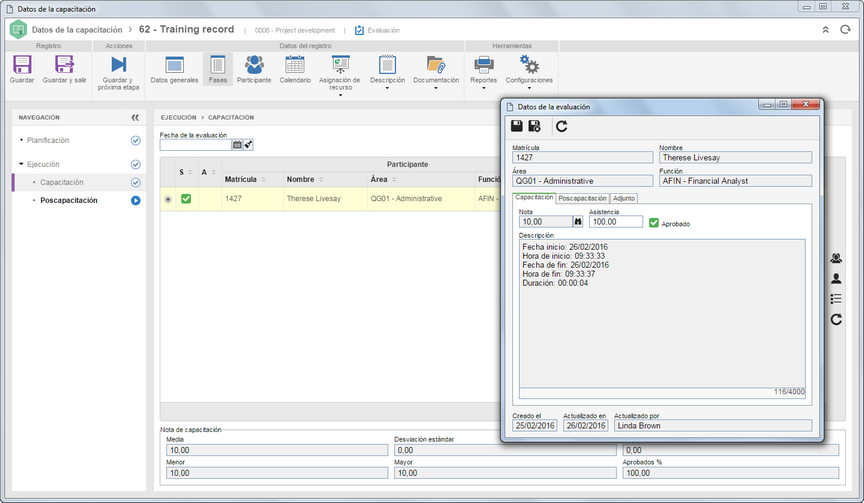This screenshot has width=864, height=503.
Task: Sort by Matrícula column sort arrows
Action: coord(263,180)
